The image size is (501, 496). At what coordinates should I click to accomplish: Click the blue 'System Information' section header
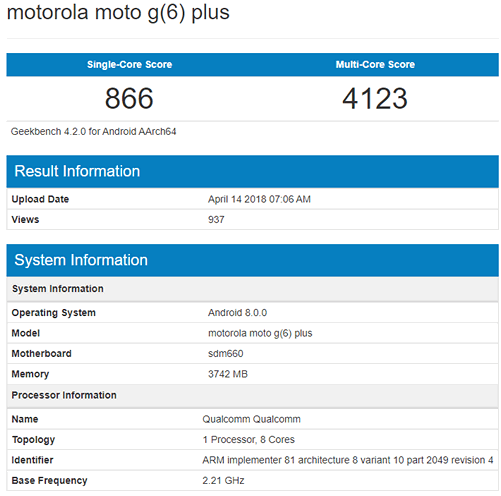point(252,260)
